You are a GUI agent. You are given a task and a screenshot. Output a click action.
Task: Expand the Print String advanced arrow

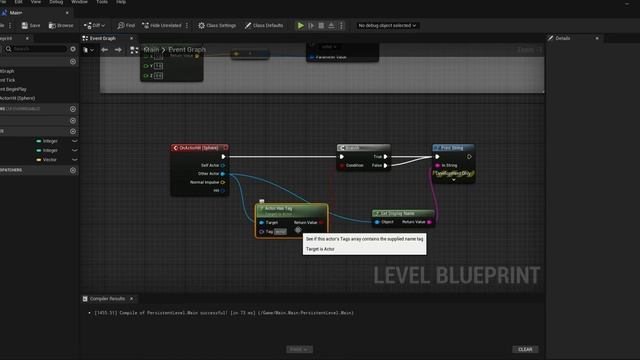coord(453,180)
